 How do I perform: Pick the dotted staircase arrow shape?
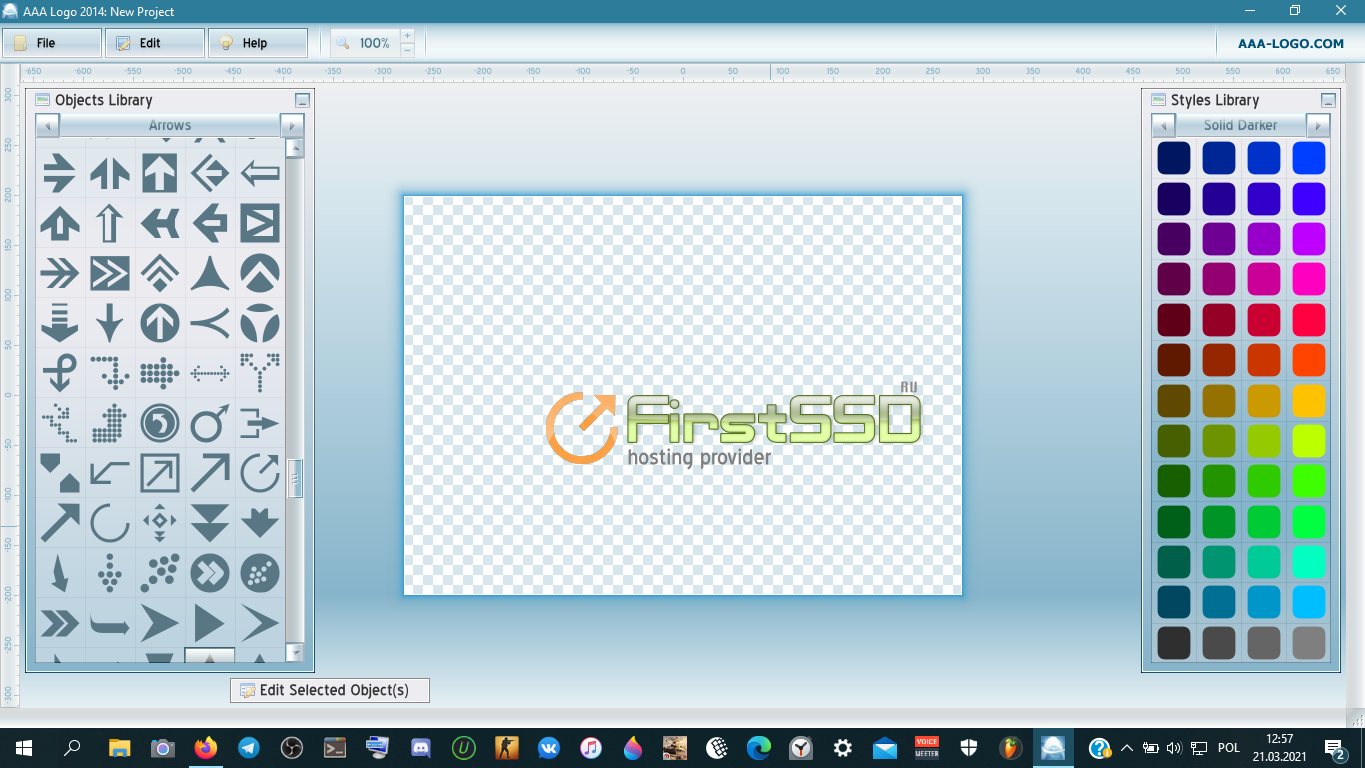coord(60,423)
